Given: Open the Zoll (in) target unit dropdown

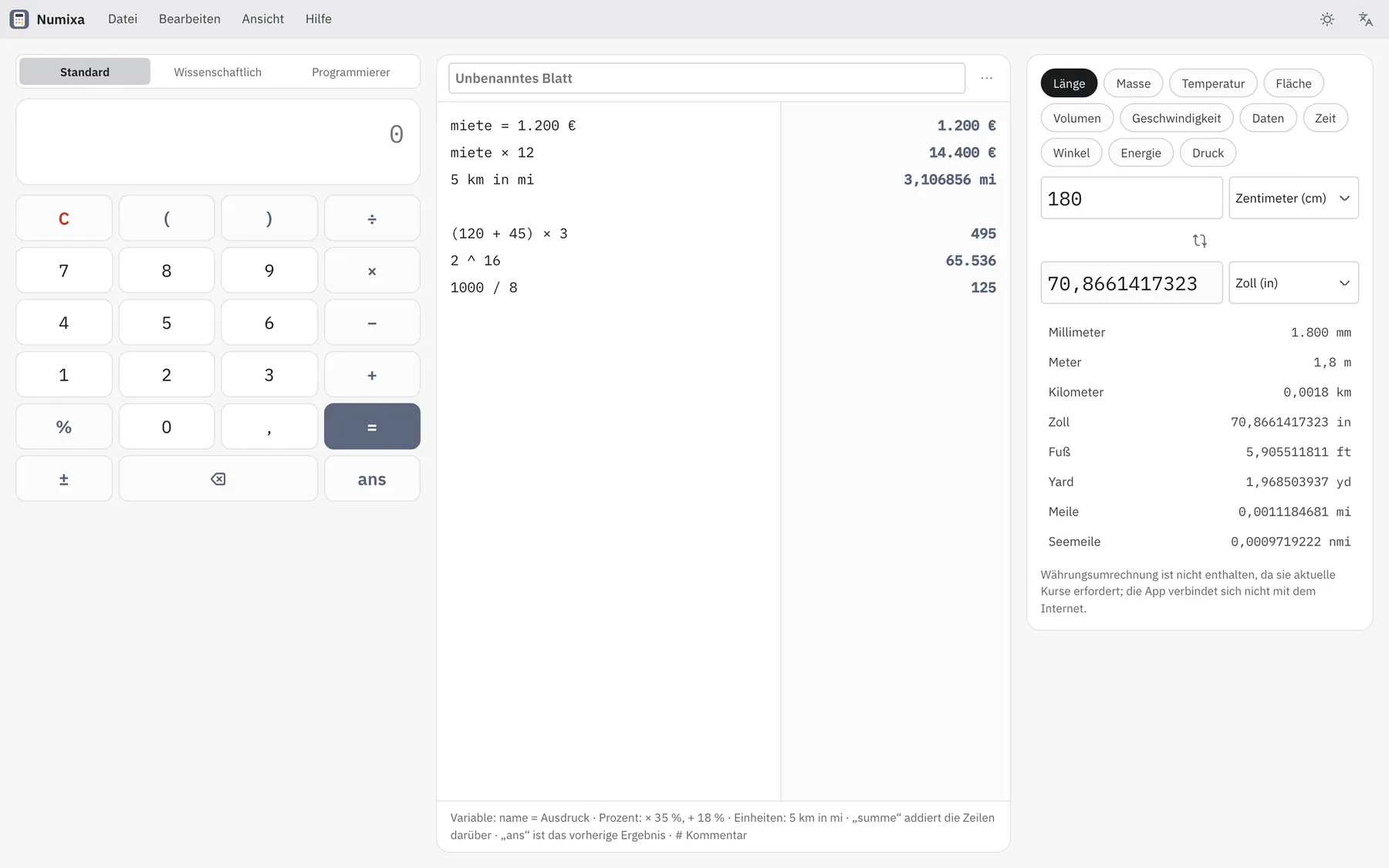Looking at the screenshot, I should 1294,283.
